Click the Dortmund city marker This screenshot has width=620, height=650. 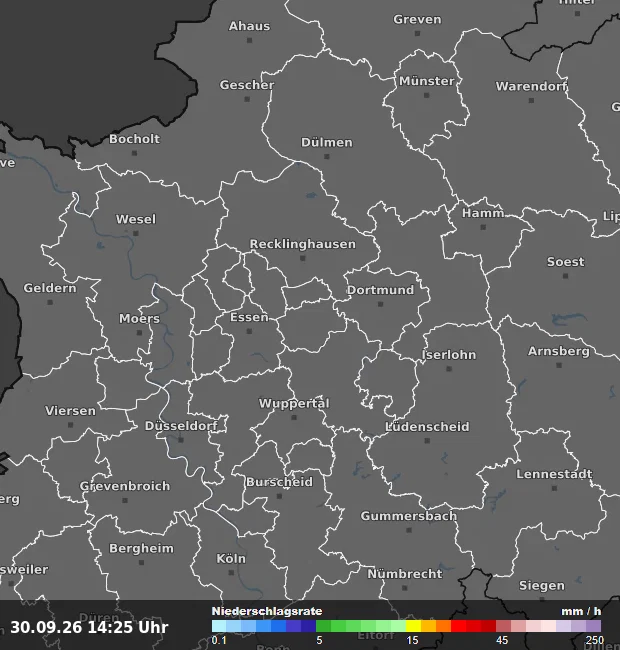(x=380, y=304)
